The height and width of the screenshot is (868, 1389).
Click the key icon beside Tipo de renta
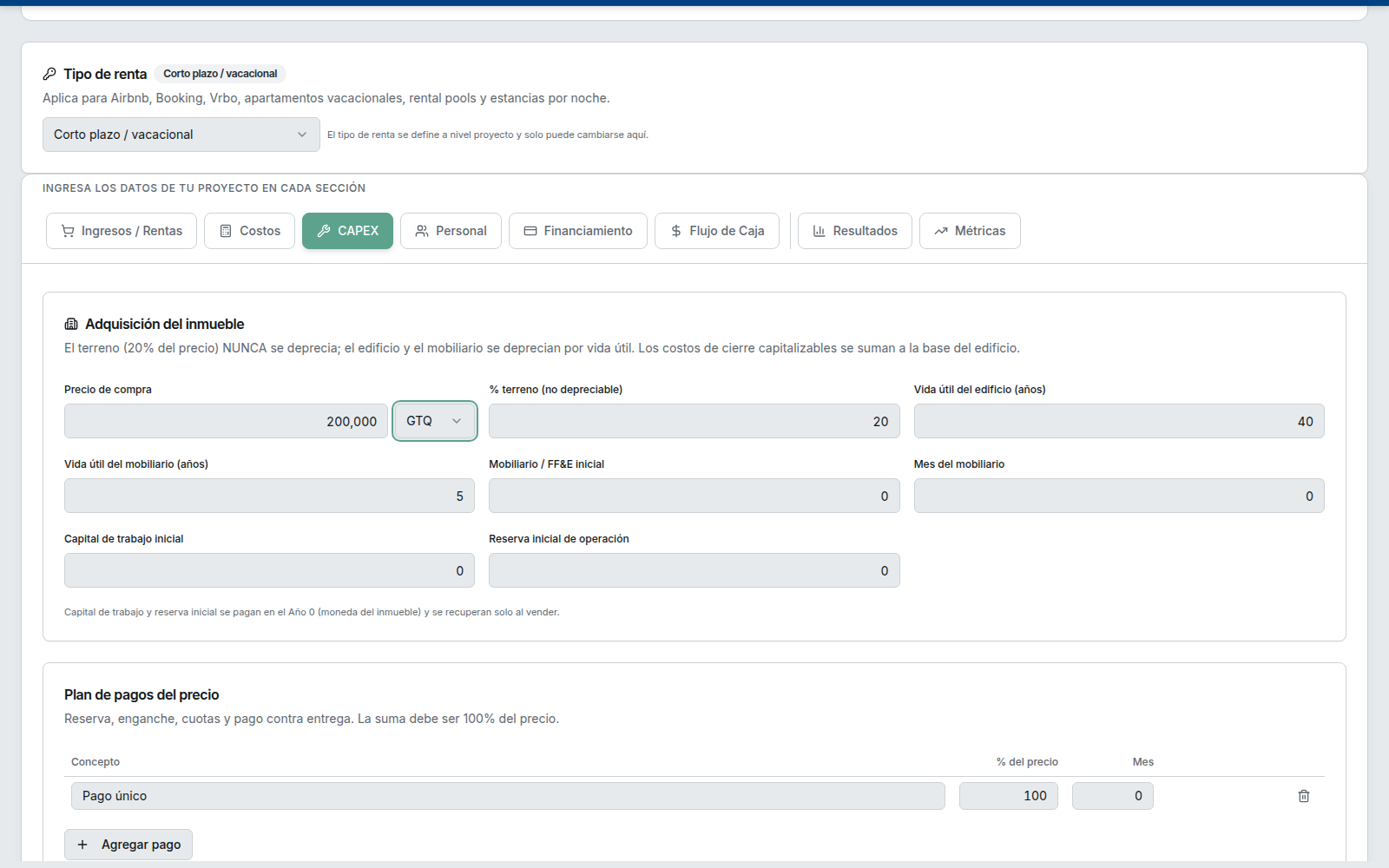tap(49, 74)
